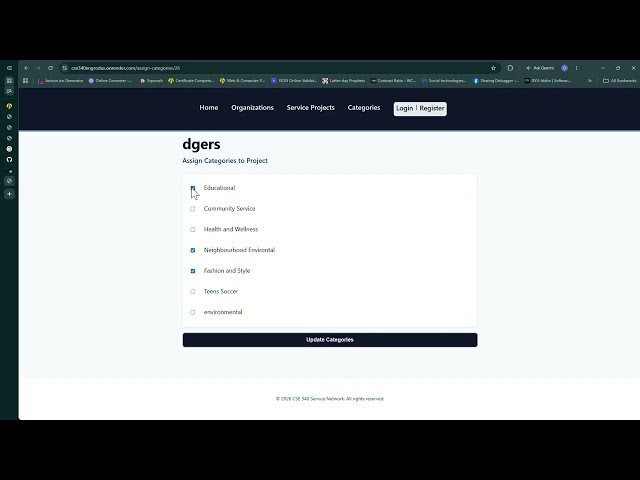The width and height of the screenshot is (640, 480).
Task: Switch to the teal-dot sidebar tab
Action: (9, 171)
